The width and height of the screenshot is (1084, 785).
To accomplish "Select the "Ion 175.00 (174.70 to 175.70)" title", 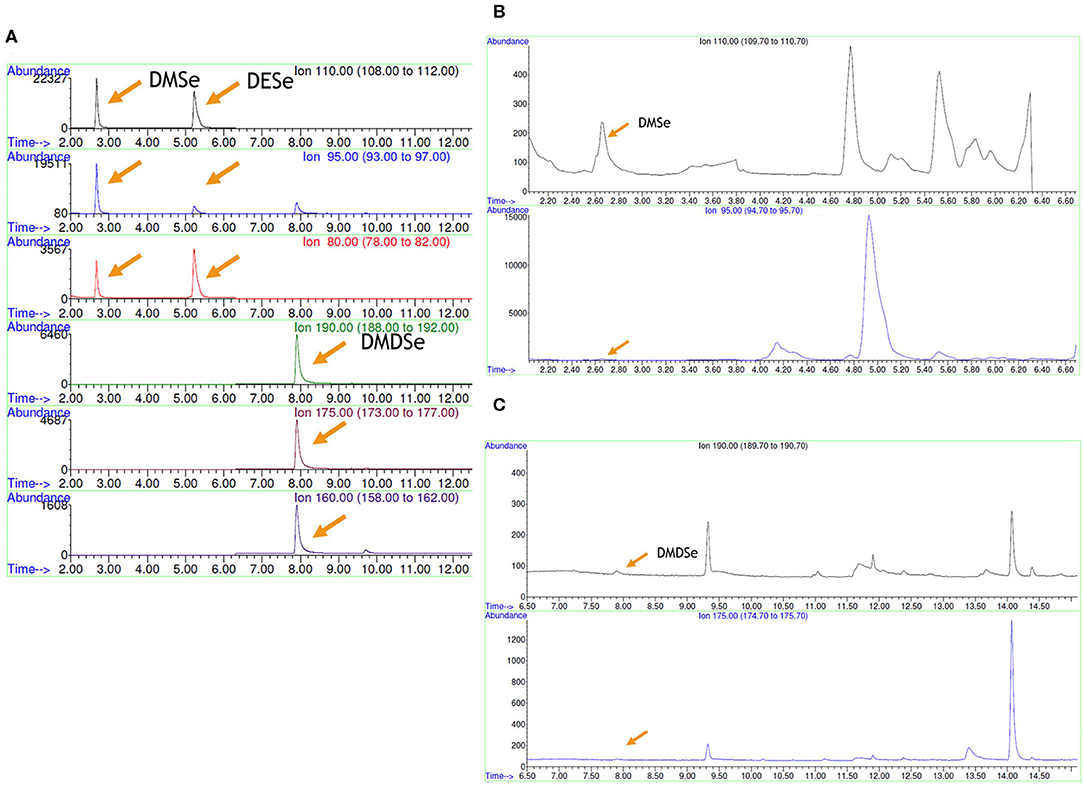I will [753, 616].
